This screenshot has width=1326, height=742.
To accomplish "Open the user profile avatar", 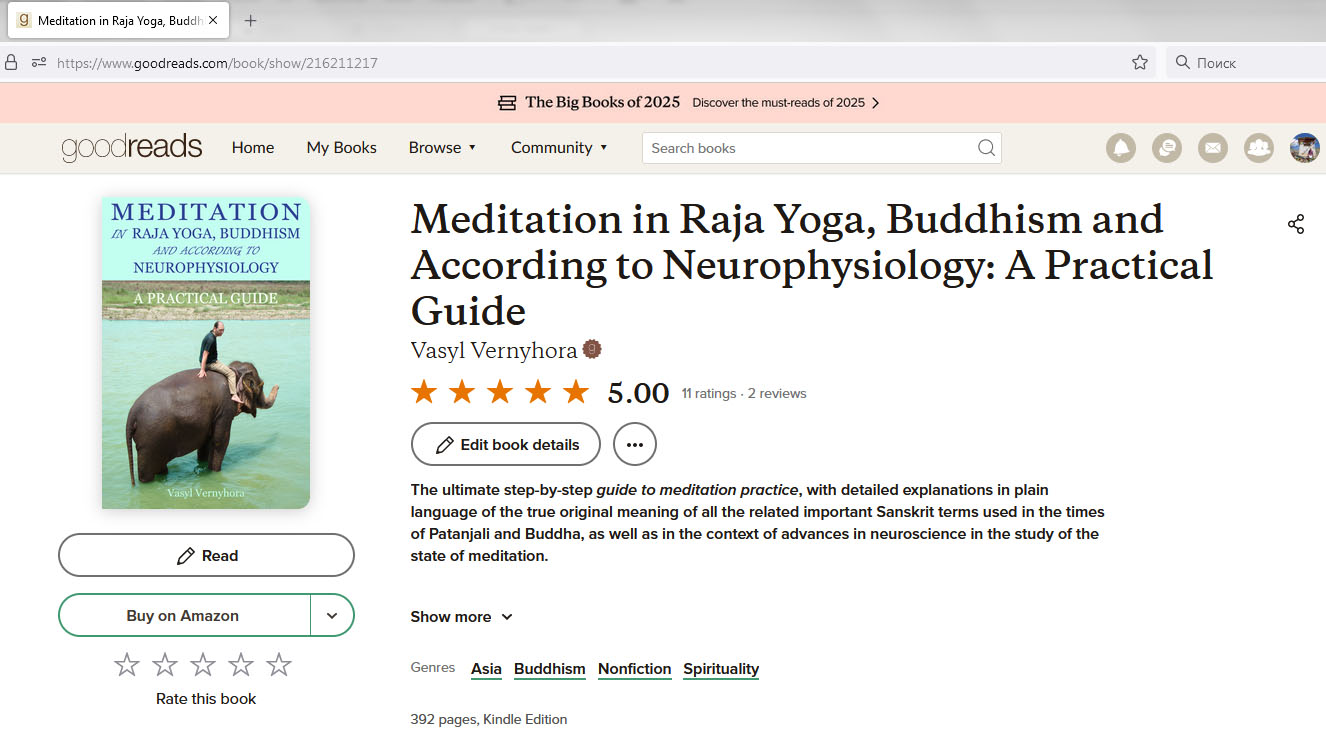I will tap(1305, 148).
